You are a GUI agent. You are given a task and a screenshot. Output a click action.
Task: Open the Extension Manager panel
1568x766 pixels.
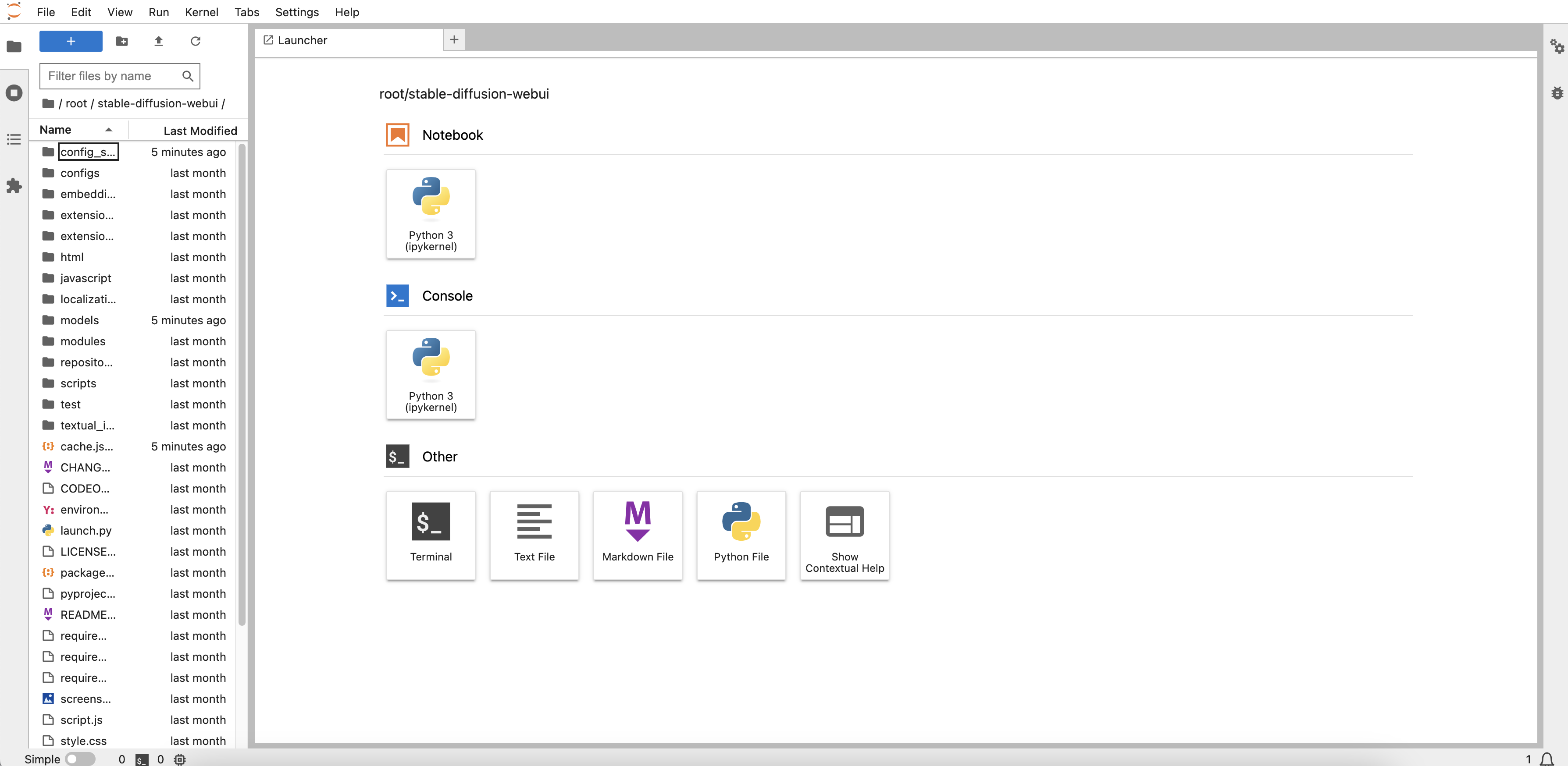pyautogui.click(x=14, y=186)
